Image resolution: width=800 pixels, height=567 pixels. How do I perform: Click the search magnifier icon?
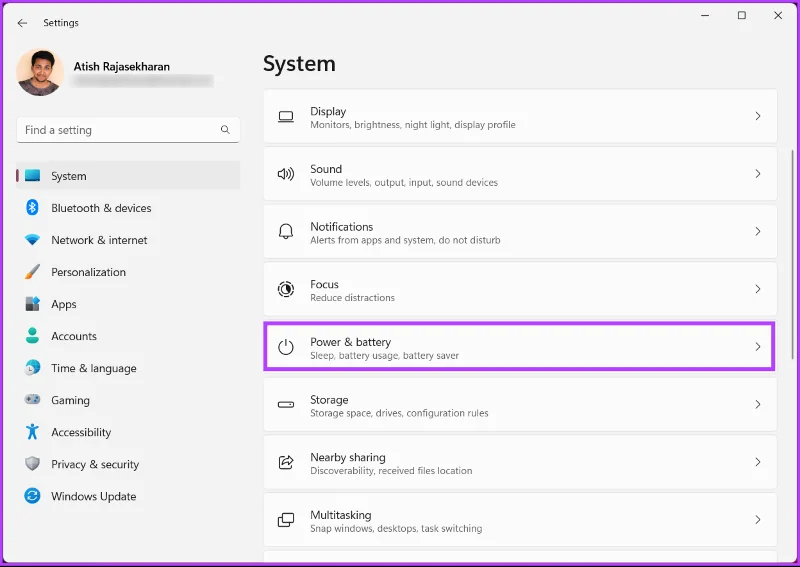[225, 130]
